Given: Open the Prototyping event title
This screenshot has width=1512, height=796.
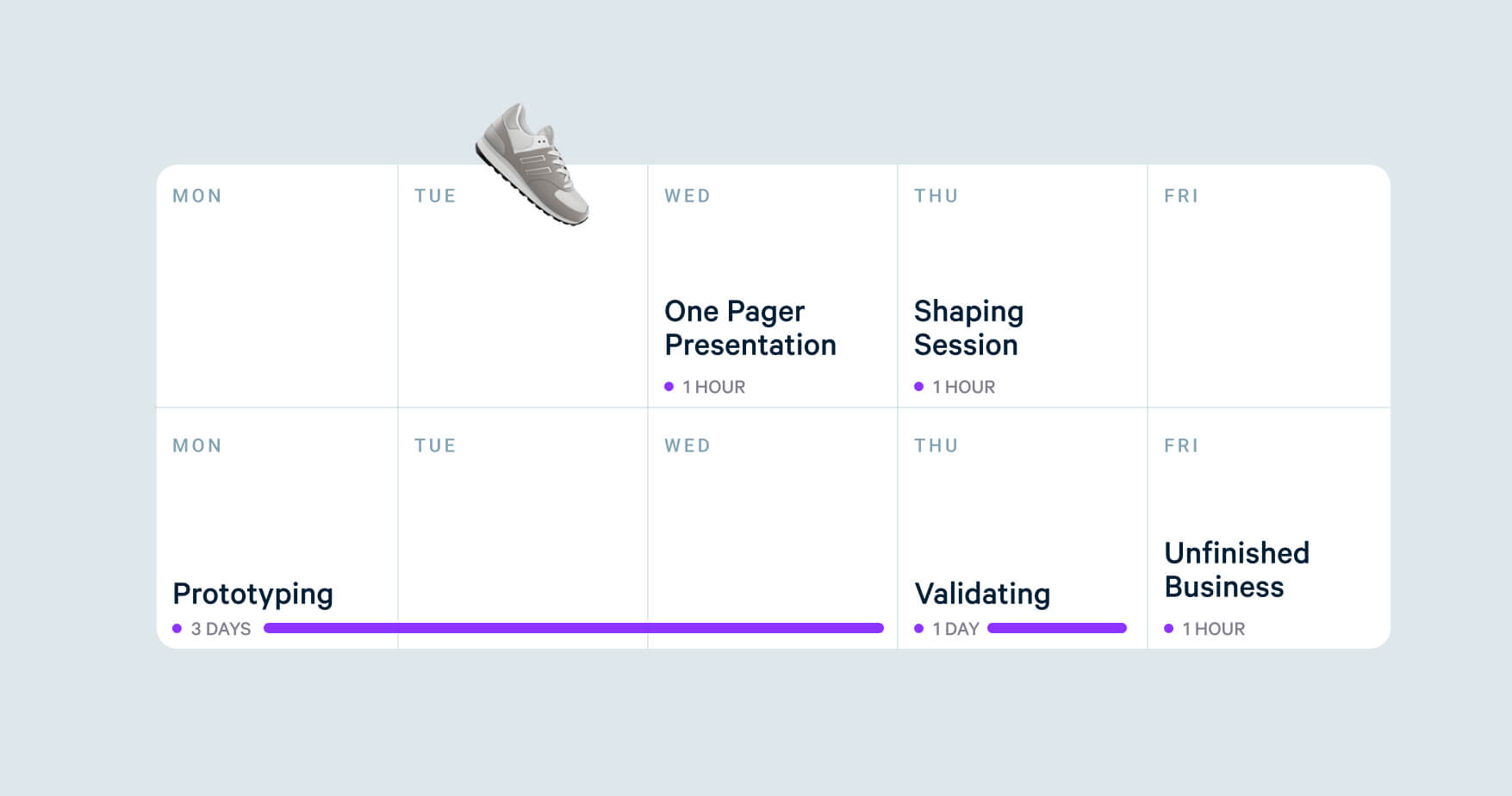Looking at the screenshot, I should click(x=252, y=594).
